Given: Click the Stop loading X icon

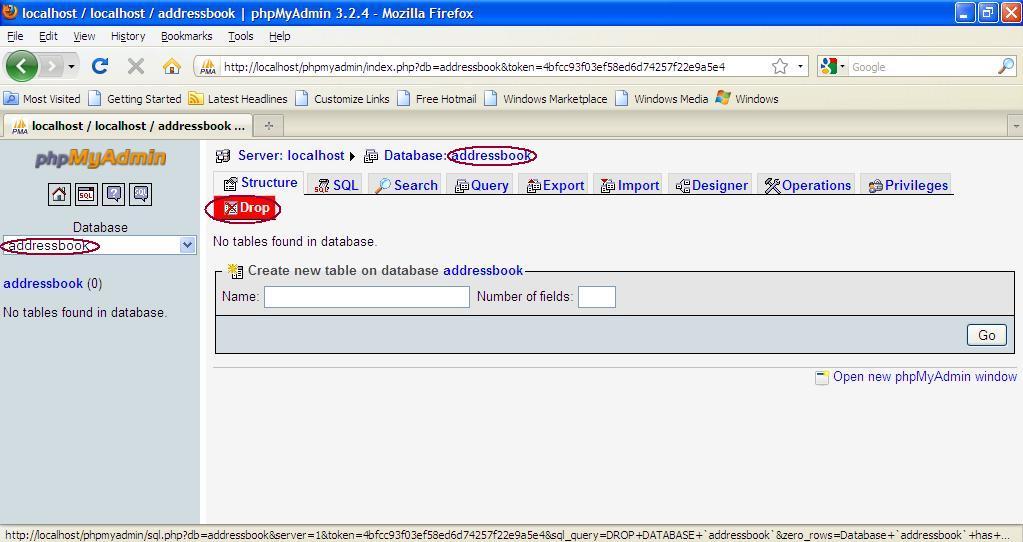Looking at the screenshot, I should point(136,66).
